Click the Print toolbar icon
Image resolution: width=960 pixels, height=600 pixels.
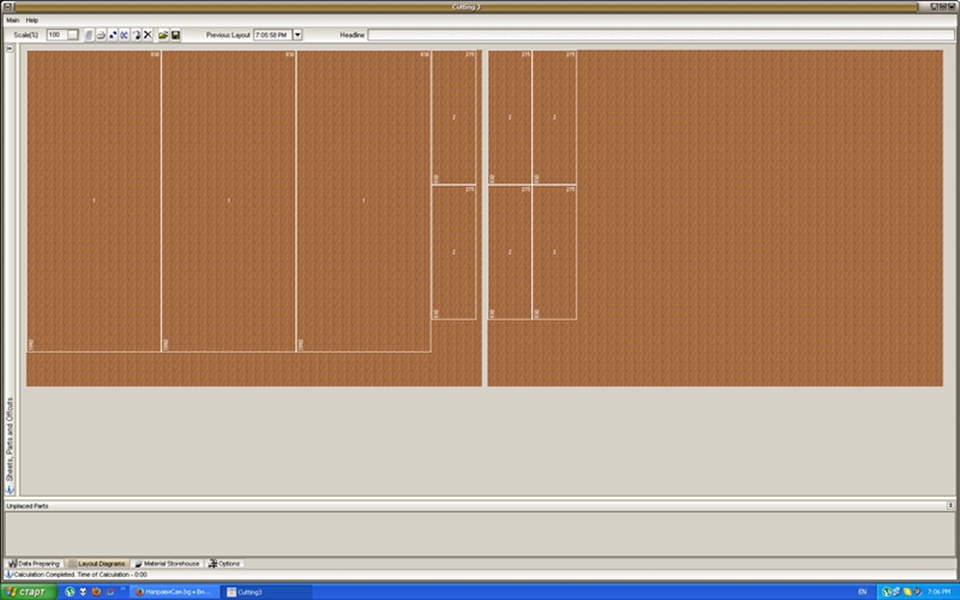pos(101,35)
